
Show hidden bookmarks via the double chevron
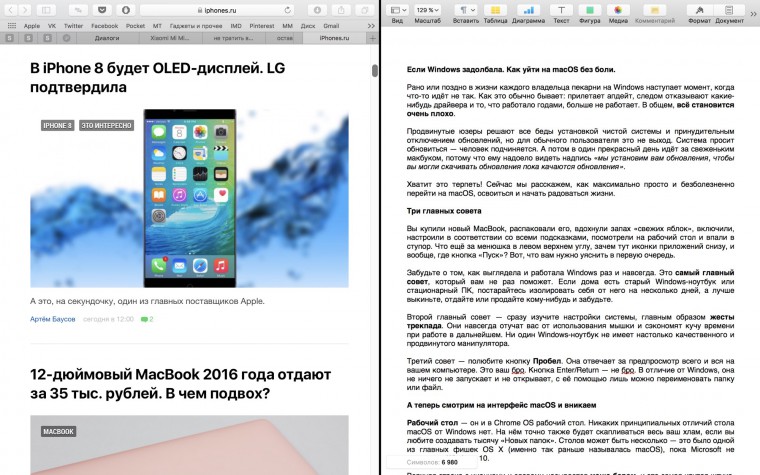pyautogui.click(x=371, y=26)
